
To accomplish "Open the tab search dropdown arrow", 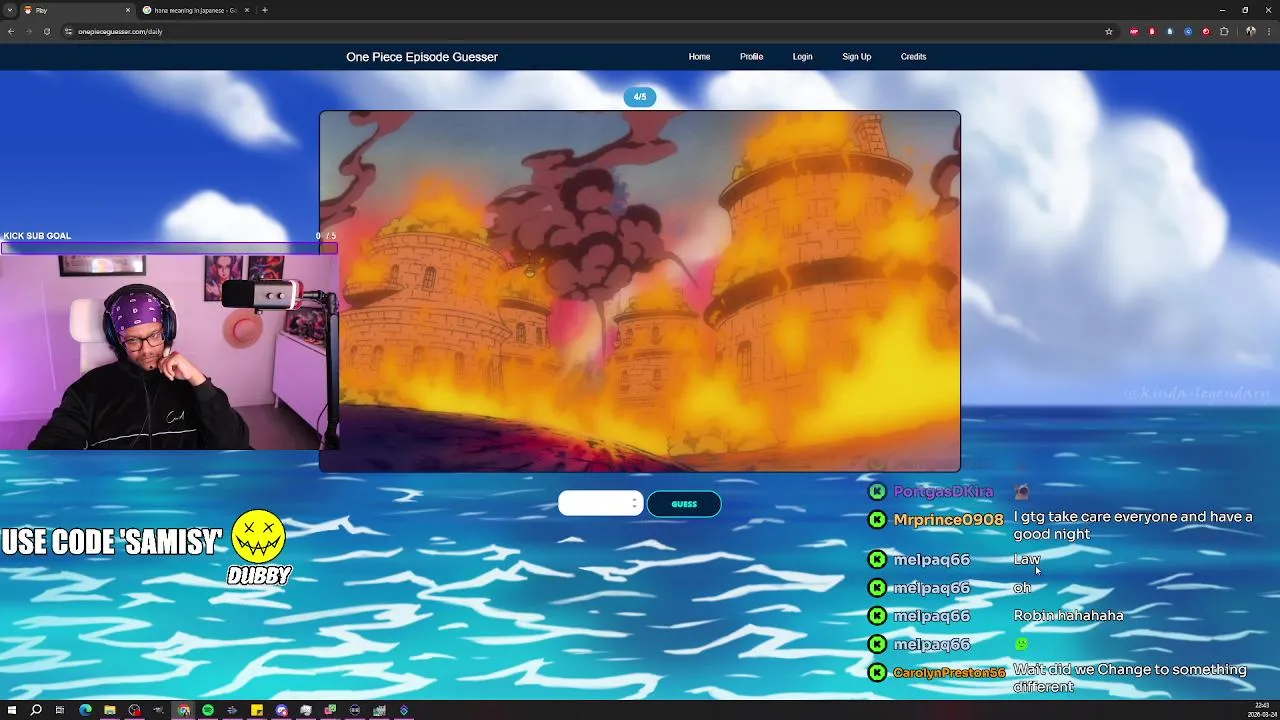I will click(10, 10).
